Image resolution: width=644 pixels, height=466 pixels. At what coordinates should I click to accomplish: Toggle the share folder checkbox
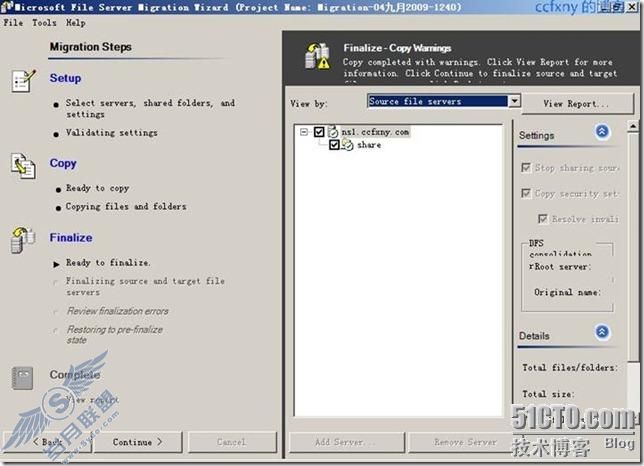[334, 145]
